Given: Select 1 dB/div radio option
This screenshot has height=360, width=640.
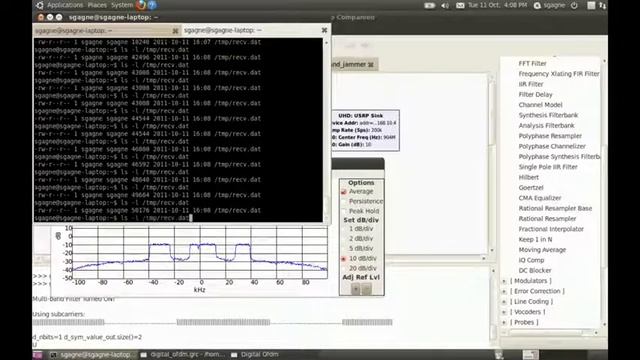Looking at the screenshot, I should (344, 229).
